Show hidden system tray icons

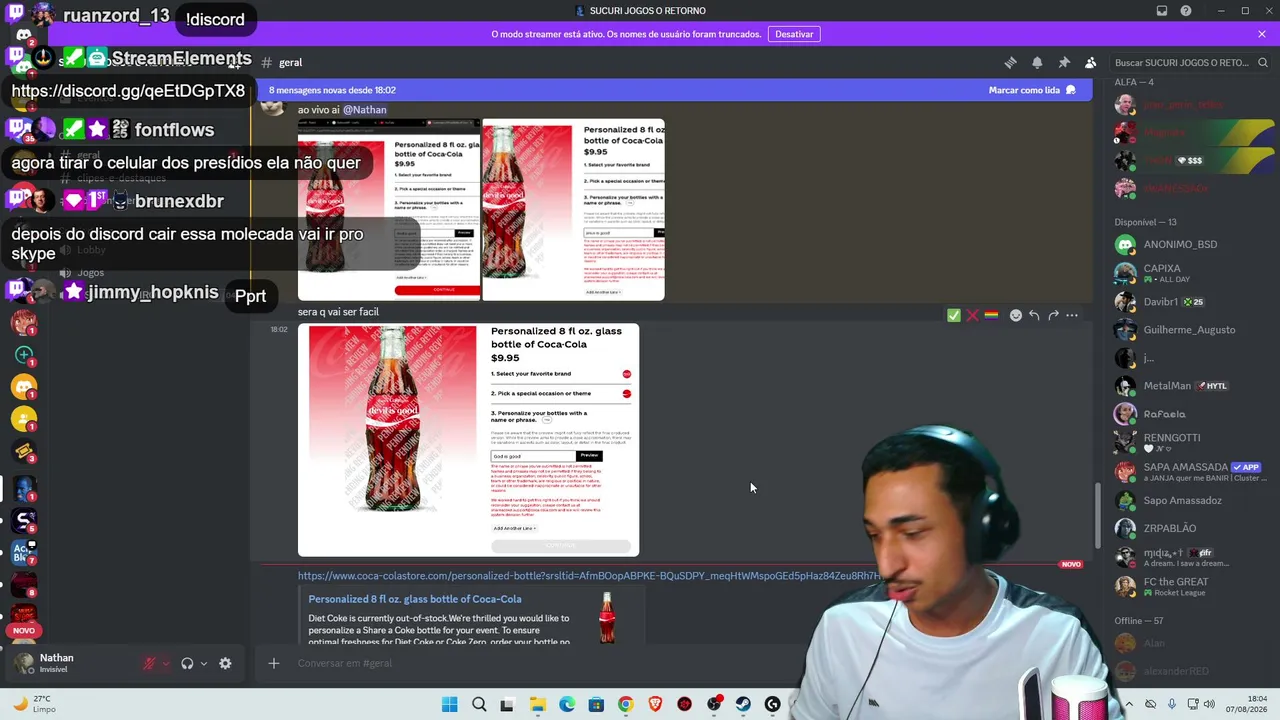[1129, 704]
